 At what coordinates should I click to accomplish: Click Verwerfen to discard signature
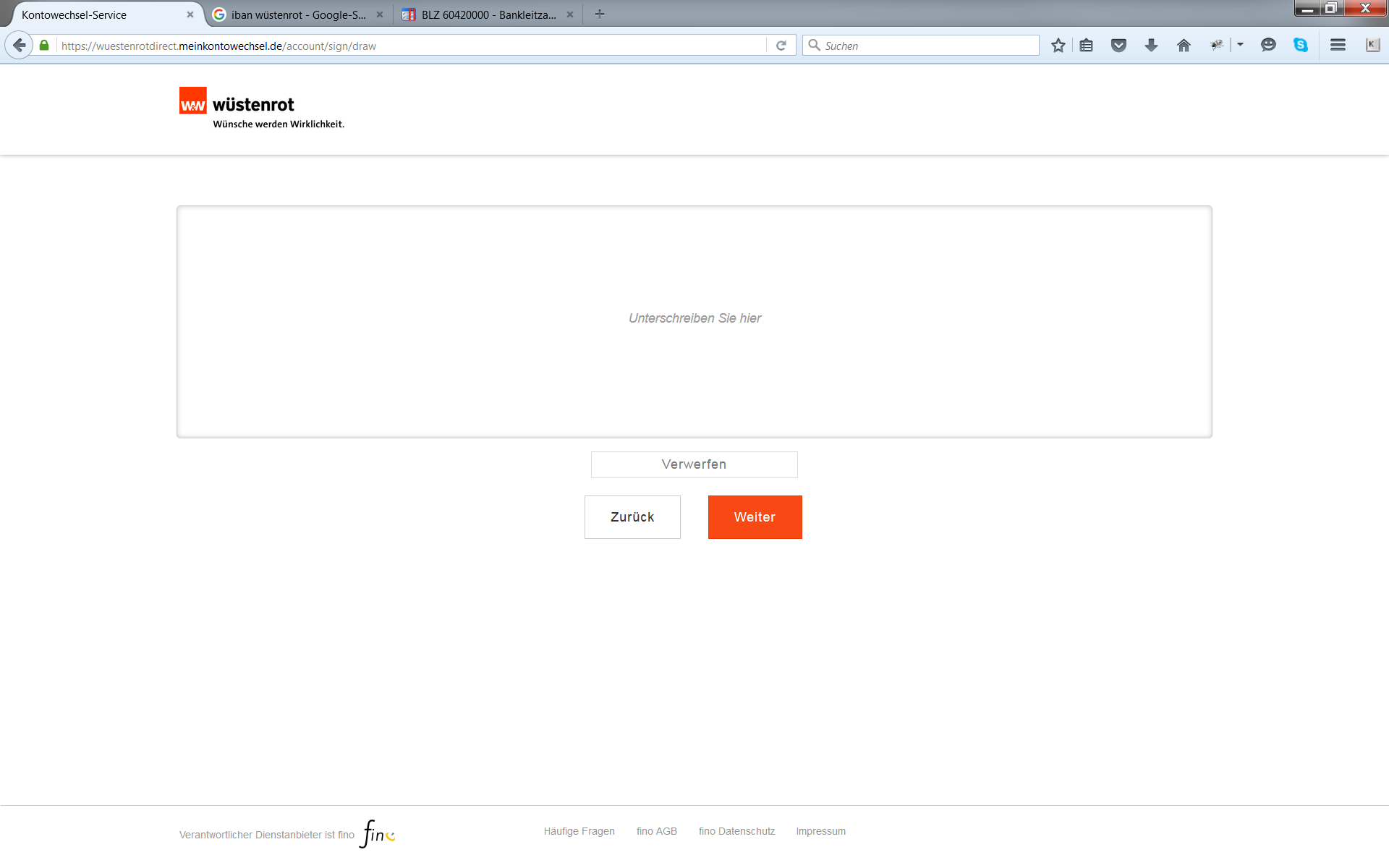(694, 464)
